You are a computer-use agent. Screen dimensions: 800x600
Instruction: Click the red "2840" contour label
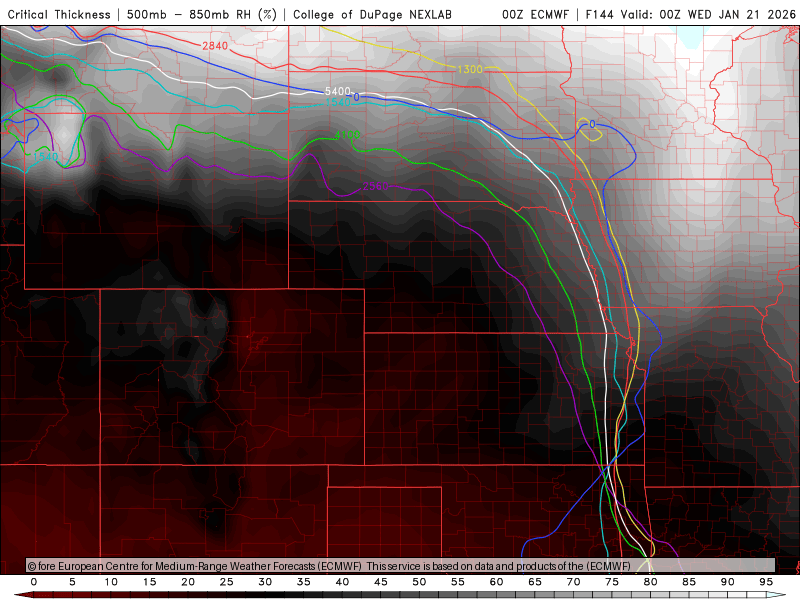[215, 46]
